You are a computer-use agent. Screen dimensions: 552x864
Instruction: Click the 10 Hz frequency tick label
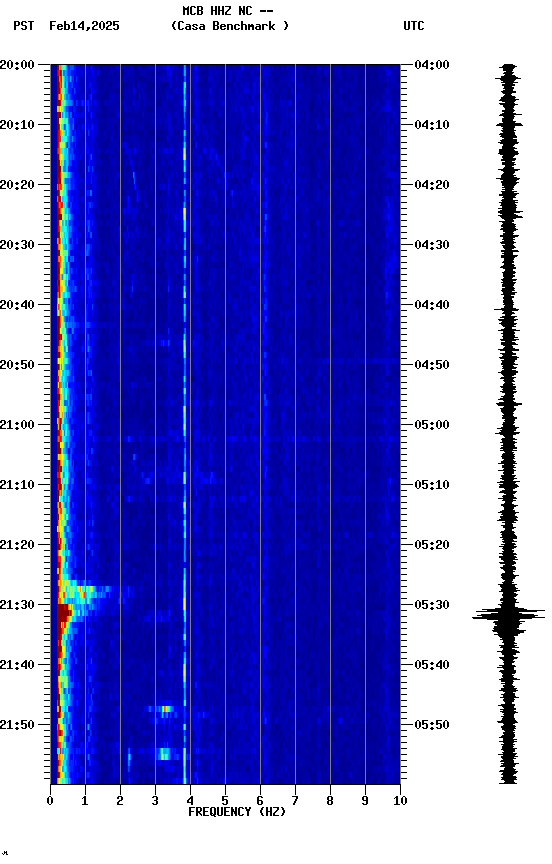(400, 801)
